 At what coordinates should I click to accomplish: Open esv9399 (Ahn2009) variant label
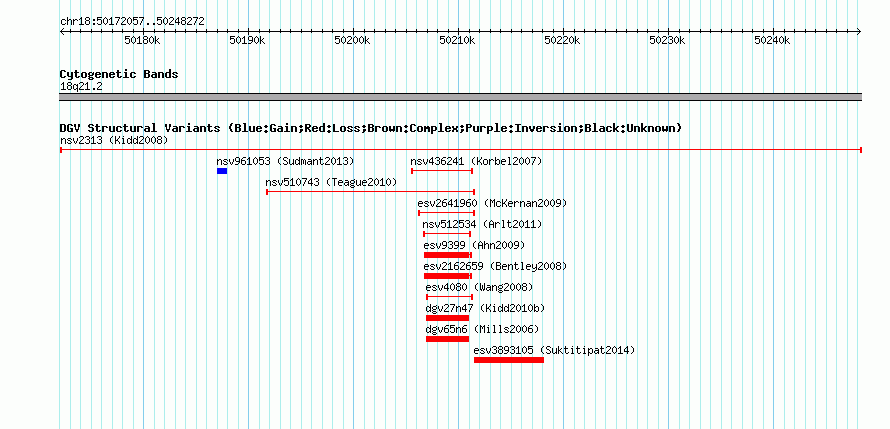tap(475, 245)
